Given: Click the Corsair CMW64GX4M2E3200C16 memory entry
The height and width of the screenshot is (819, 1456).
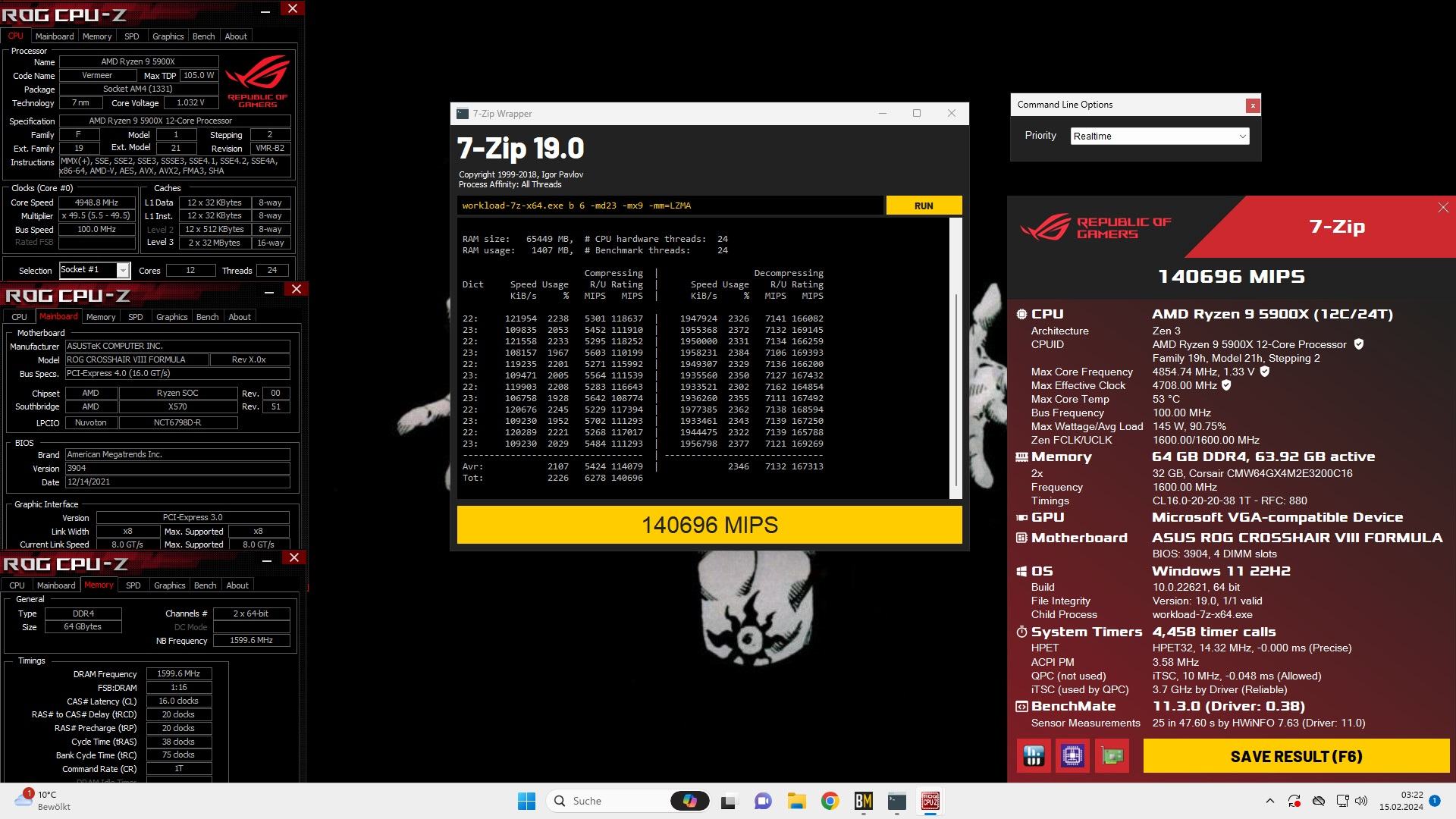Looking at the screenshot, I should 1252,473.
